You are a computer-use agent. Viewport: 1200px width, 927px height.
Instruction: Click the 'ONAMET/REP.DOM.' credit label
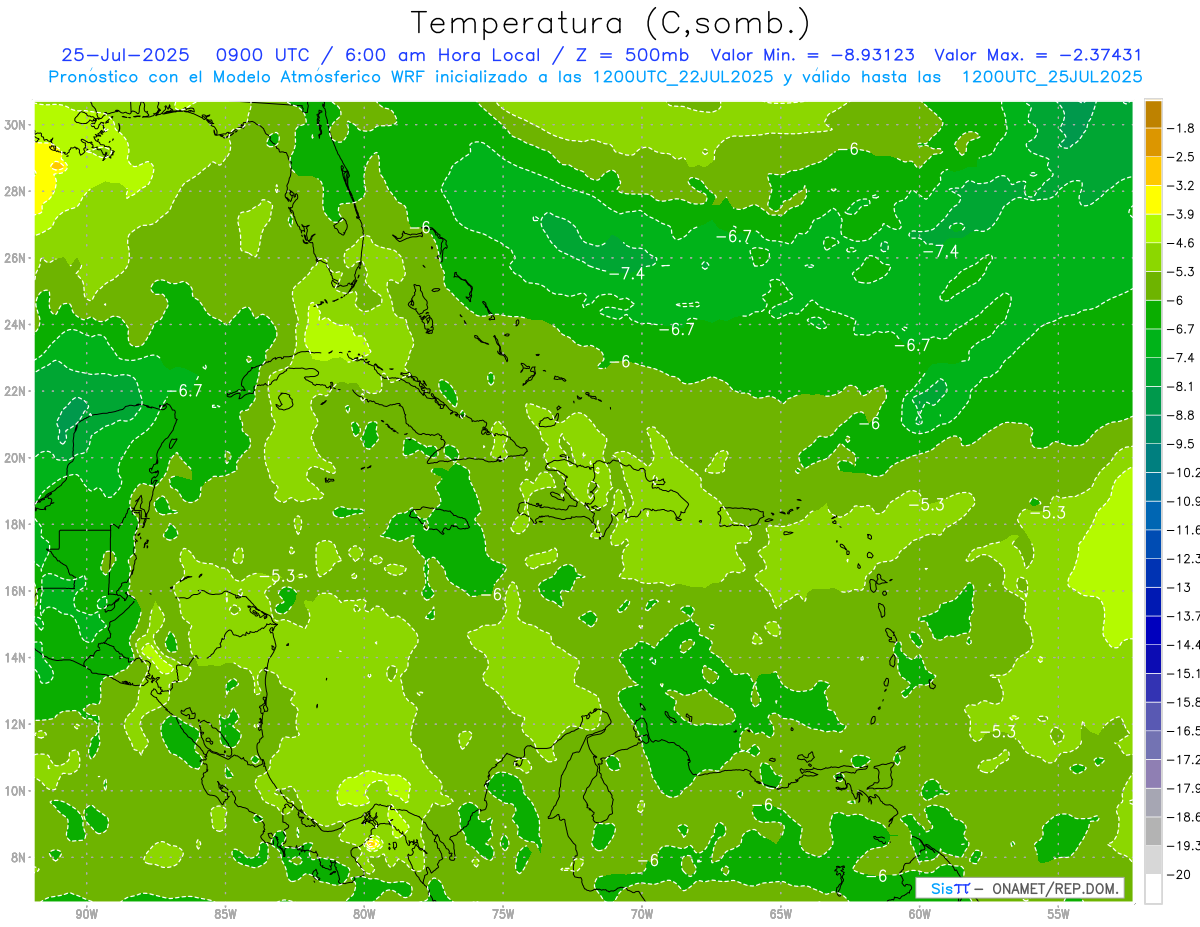(x=1055, y=888)
